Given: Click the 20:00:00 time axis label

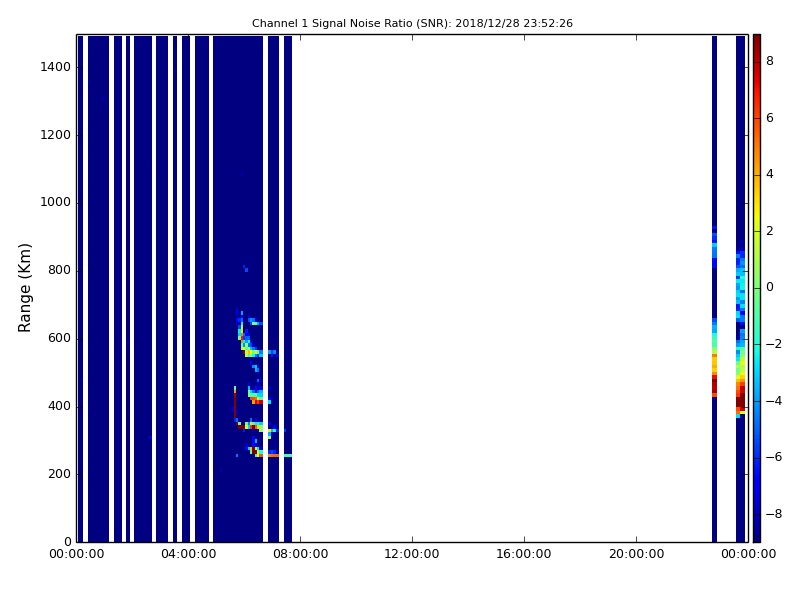Looking at the screenshot, I should (x=636, y=554).
